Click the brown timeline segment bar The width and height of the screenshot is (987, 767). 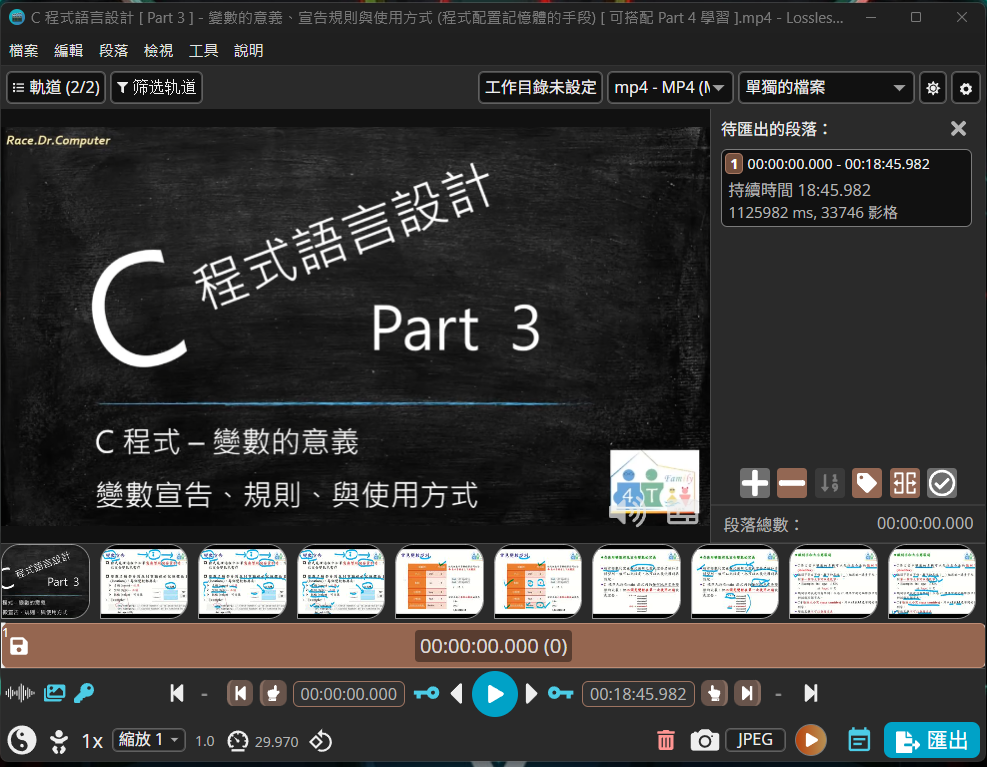click(700, 646)
